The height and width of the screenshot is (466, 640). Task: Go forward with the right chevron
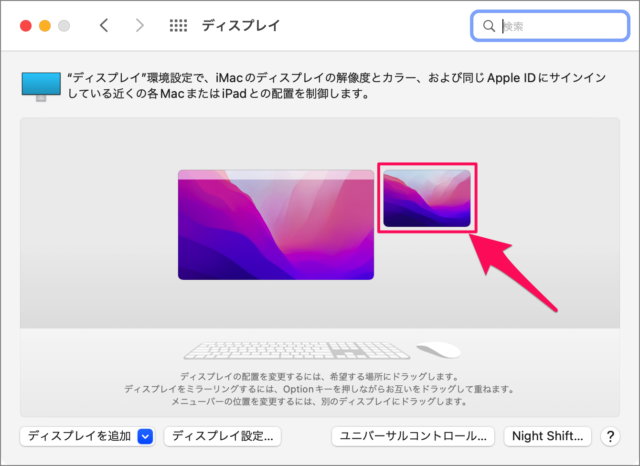pos(140,26)
